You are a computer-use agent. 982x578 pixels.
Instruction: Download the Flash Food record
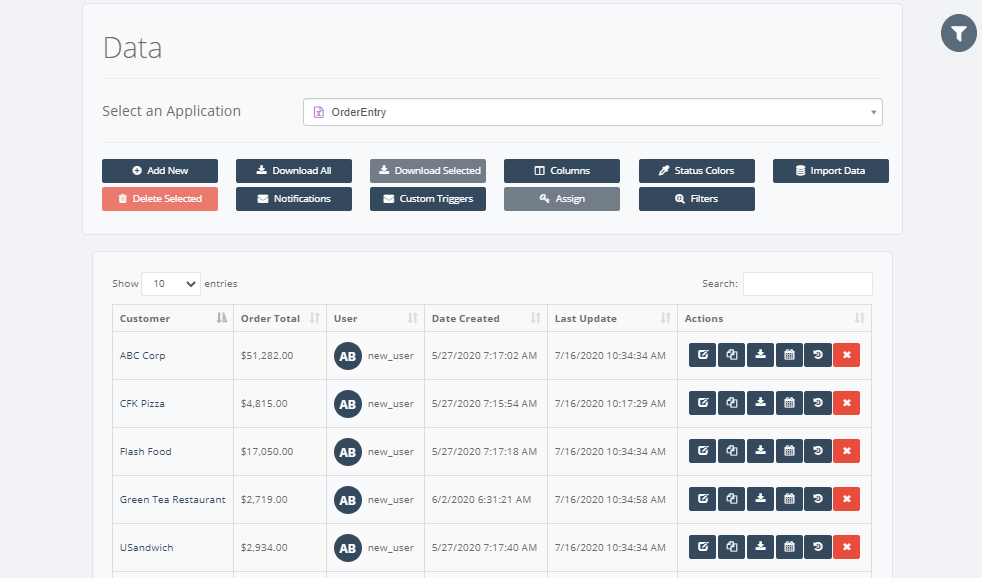[x=760, y=451]
